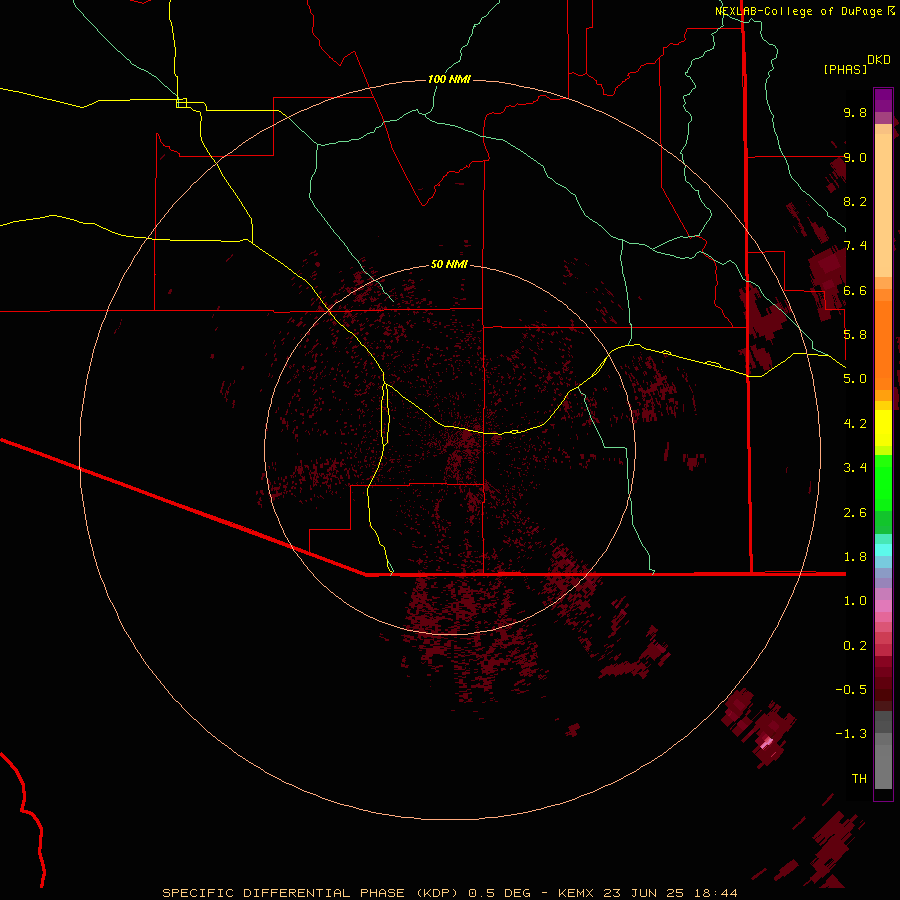
Task: Click the 9.0 value on the color scale
Action: point(855,157)
